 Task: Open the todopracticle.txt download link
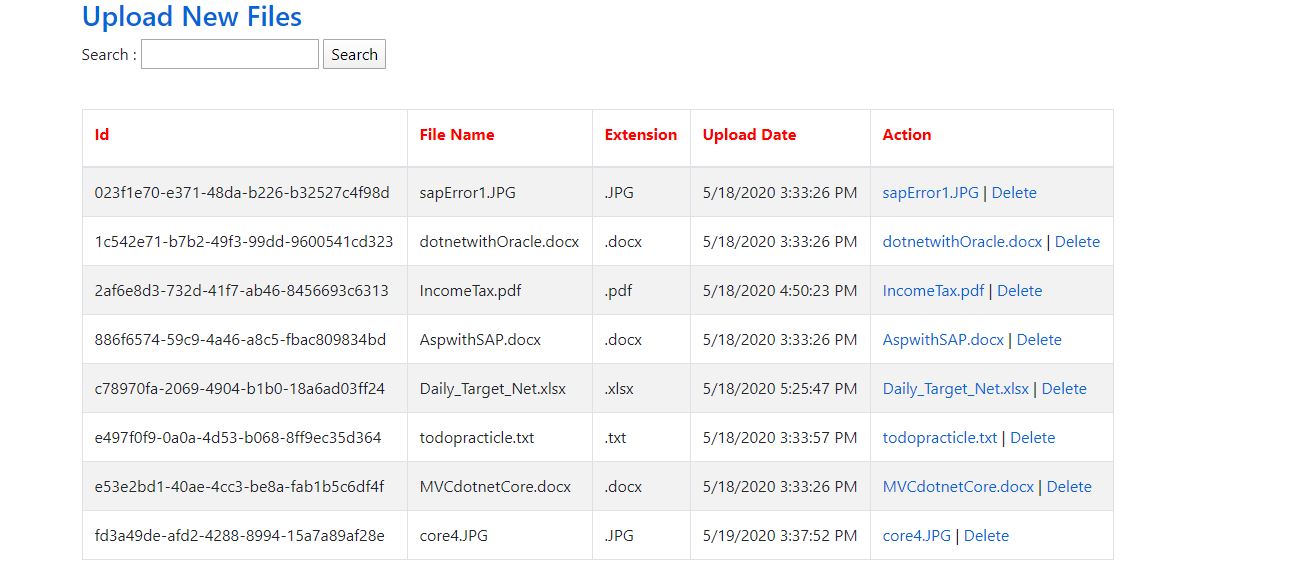point(940,437)
